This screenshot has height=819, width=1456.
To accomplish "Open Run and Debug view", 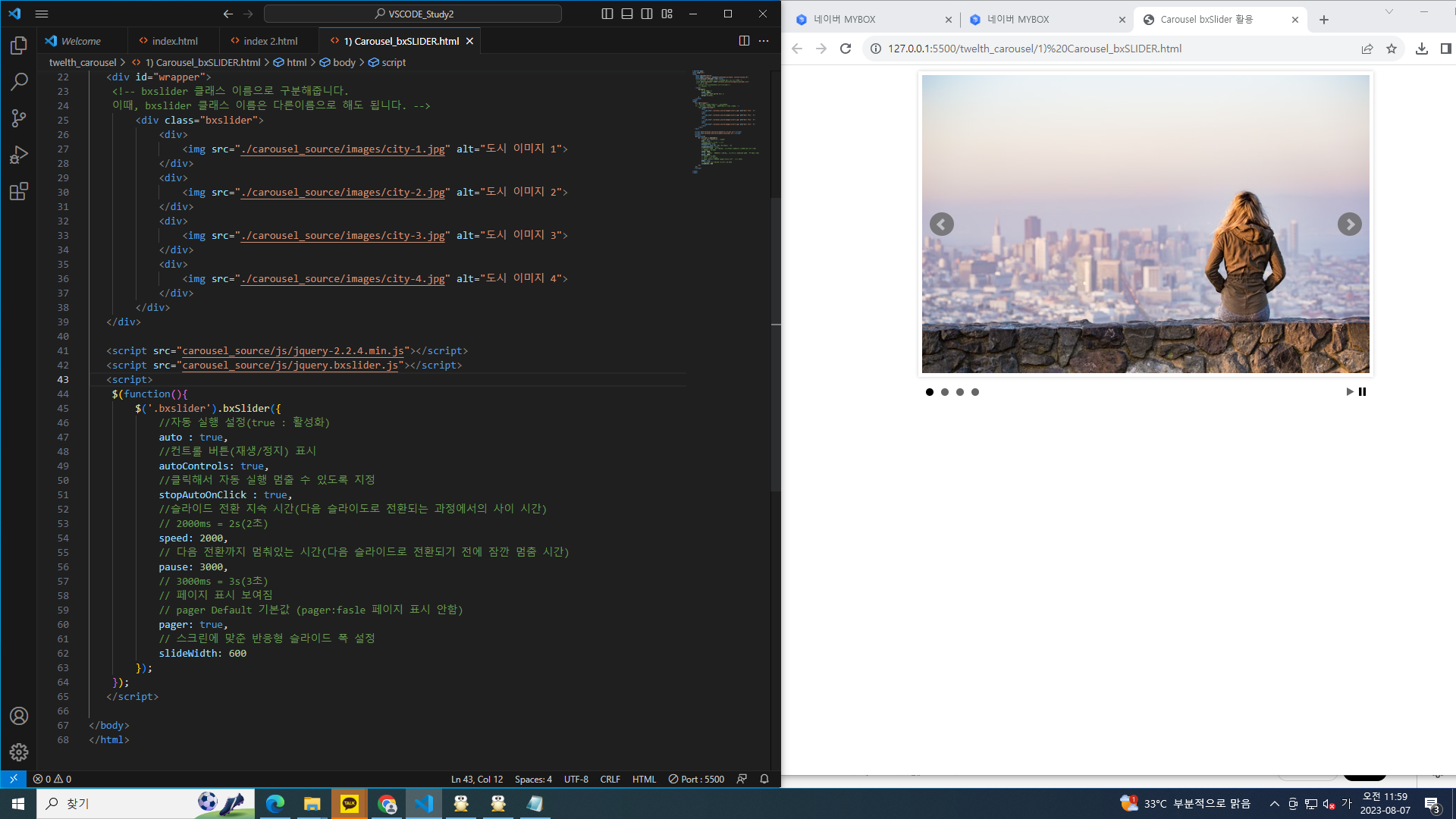I will [19, 155].
